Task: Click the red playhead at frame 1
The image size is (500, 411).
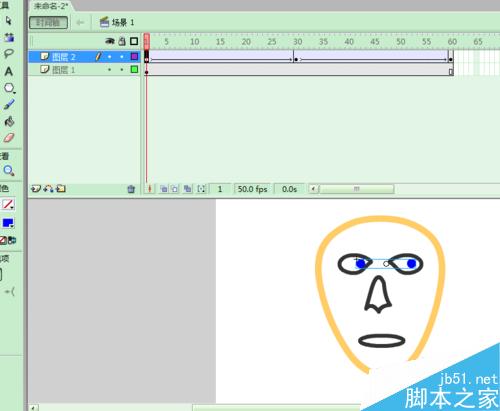Action: tap(147, 41)
